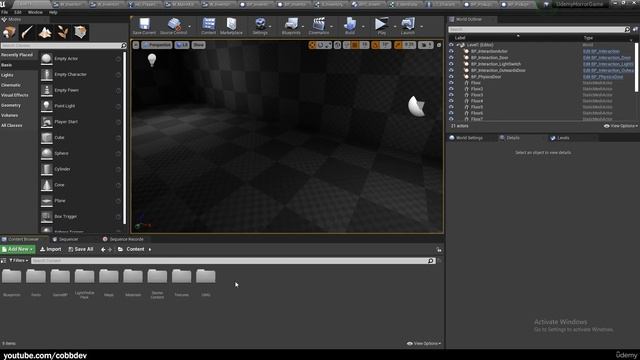Click the Save All button
The width and height of the screenshot is (640, 360).
[81, 249]
